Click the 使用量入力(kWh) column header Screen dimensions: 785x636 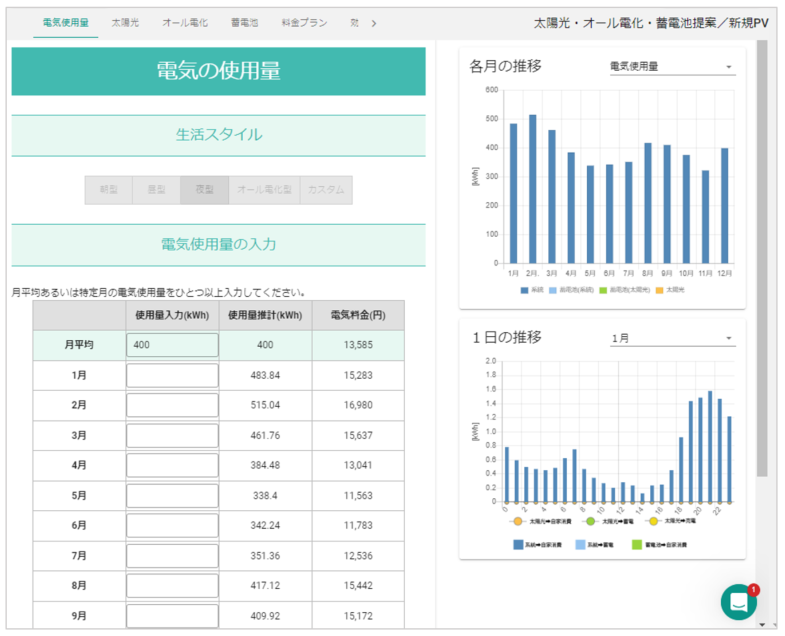[172, 315]
